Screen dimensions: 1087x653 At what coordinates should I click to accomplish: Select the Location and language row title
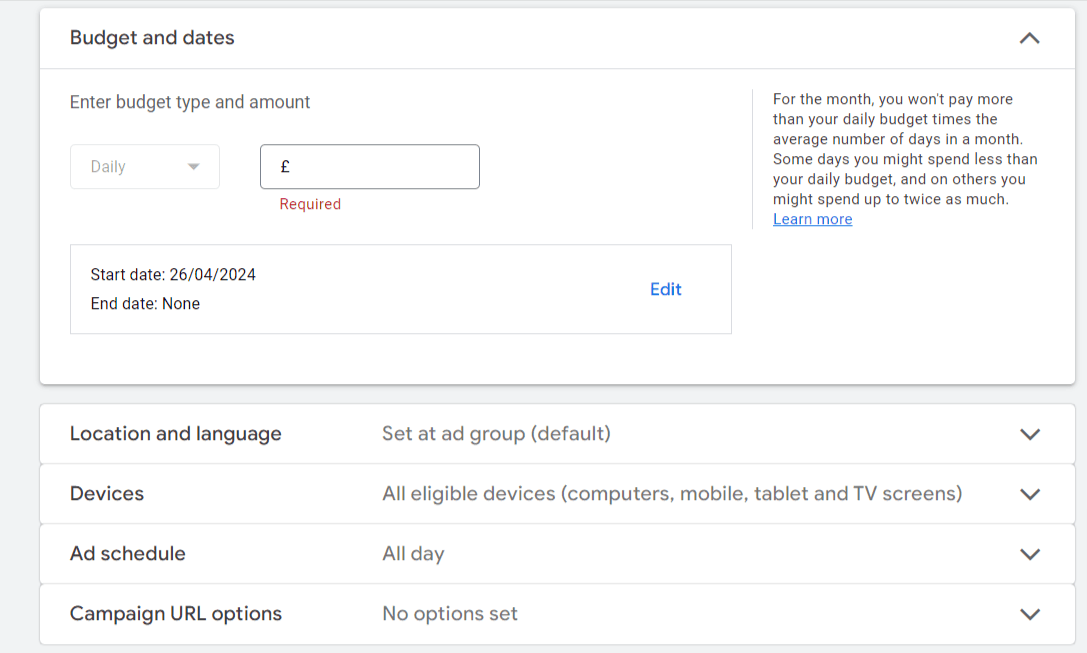tap(175, 434)
